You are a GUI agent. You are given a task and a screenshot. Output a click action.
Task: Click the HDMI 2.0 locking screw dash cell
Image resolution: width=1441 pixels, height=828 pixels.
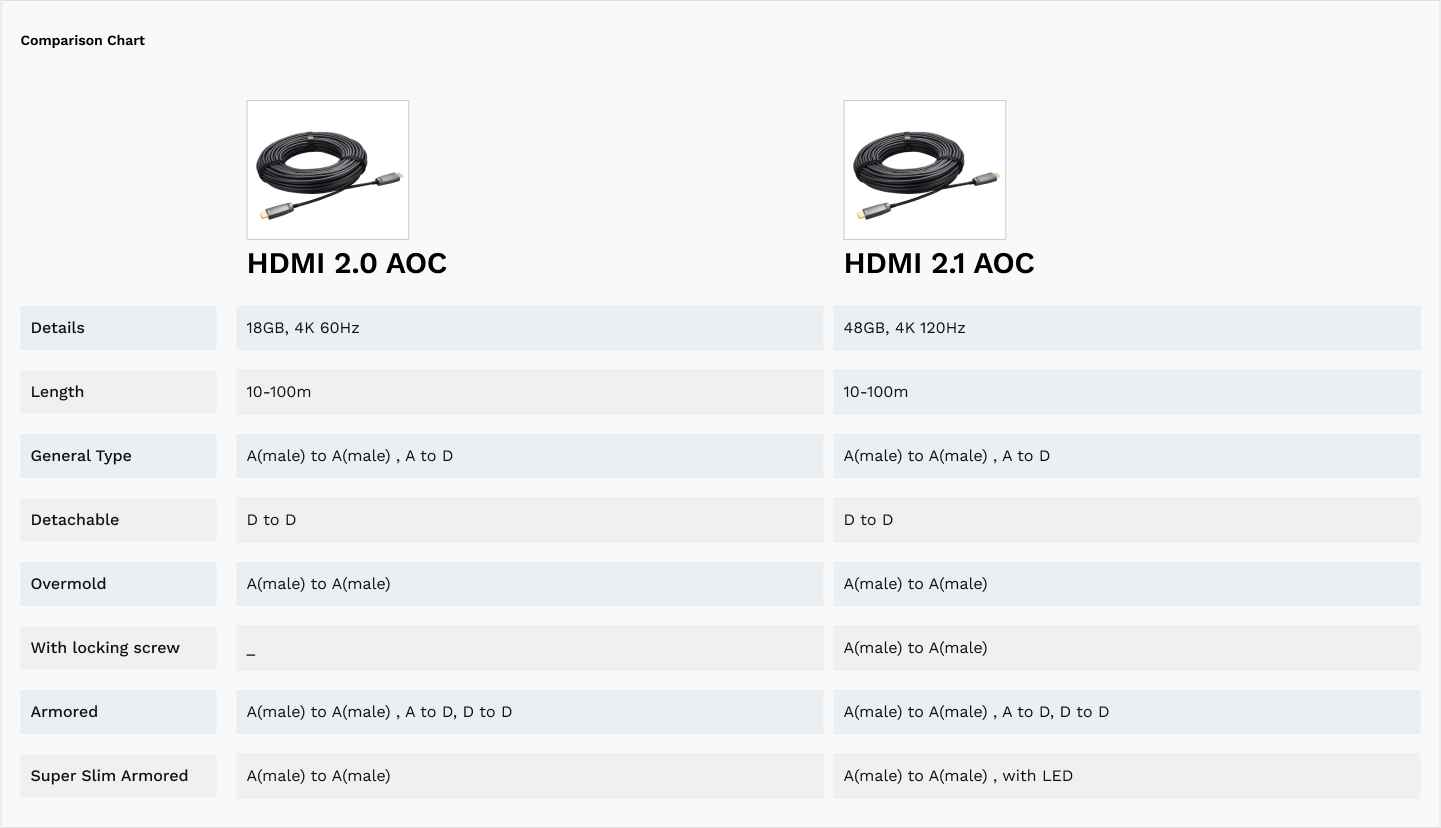click(x=251, y=650)
